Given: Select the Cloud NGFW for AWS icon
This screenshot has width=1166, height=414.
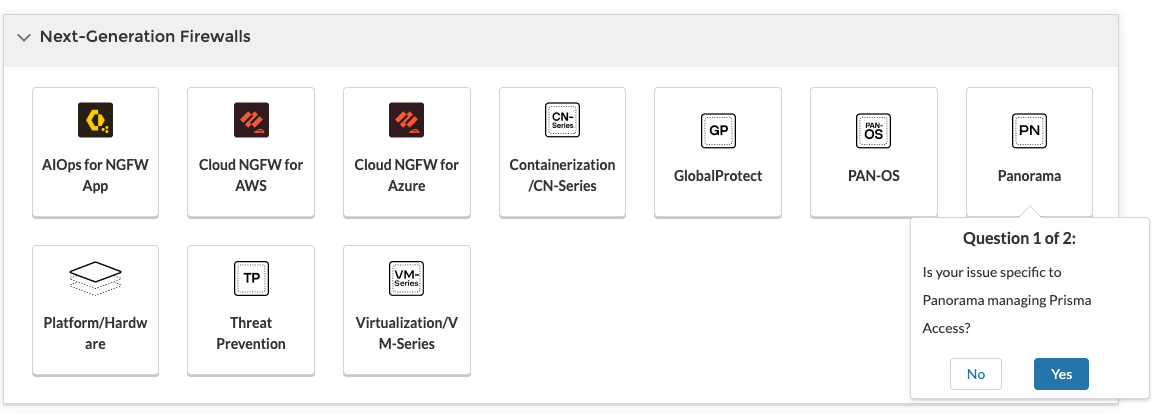Looking at the screenshot, I should pyautogui.click(x=251, y=120).
